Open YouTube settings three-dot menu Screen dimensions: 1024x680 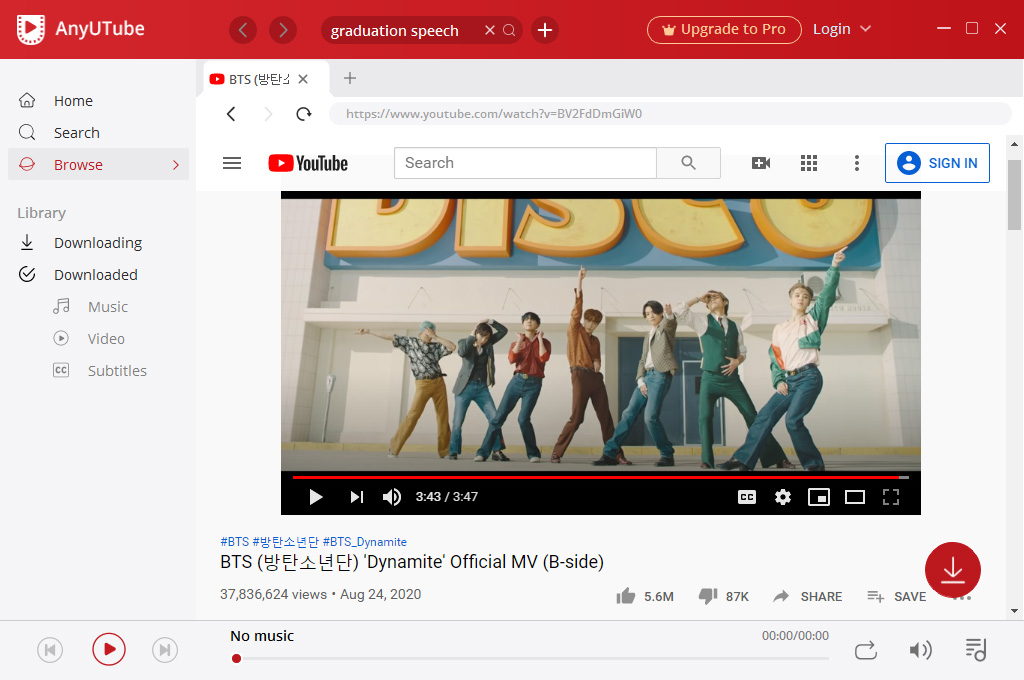857,163
